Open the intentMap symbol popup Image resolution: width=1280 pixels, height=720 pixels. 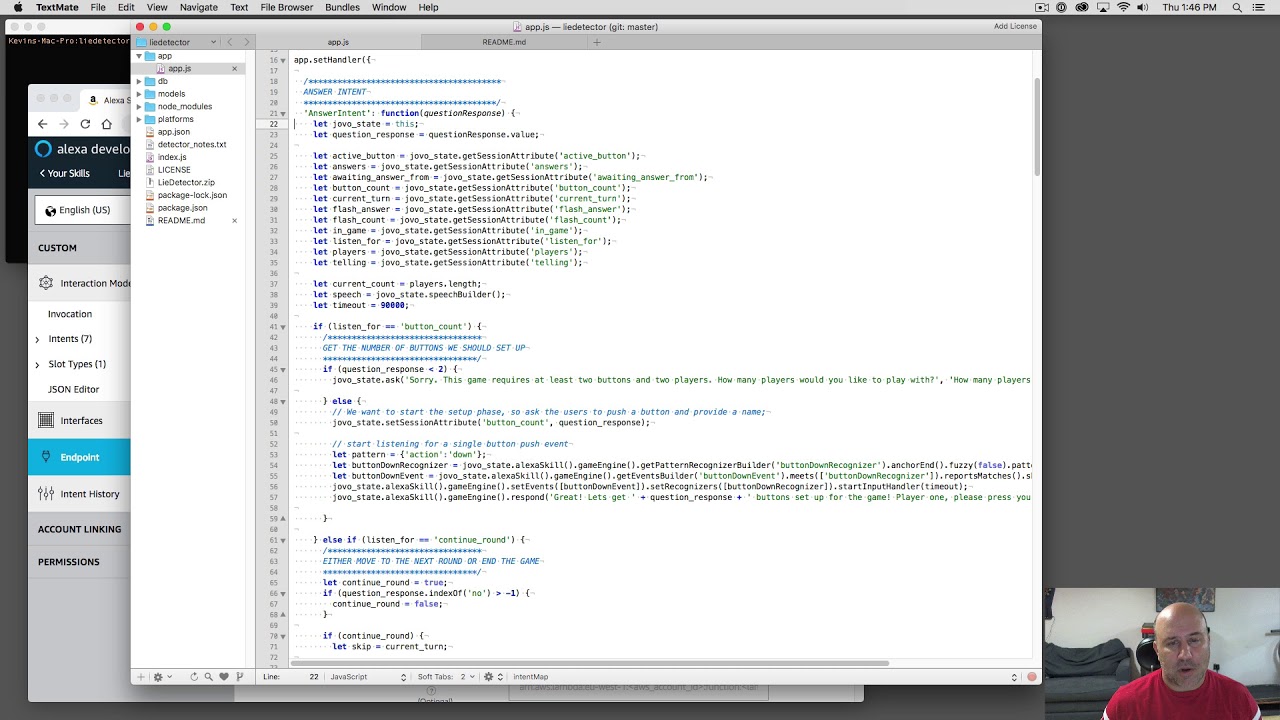[765, 677]
